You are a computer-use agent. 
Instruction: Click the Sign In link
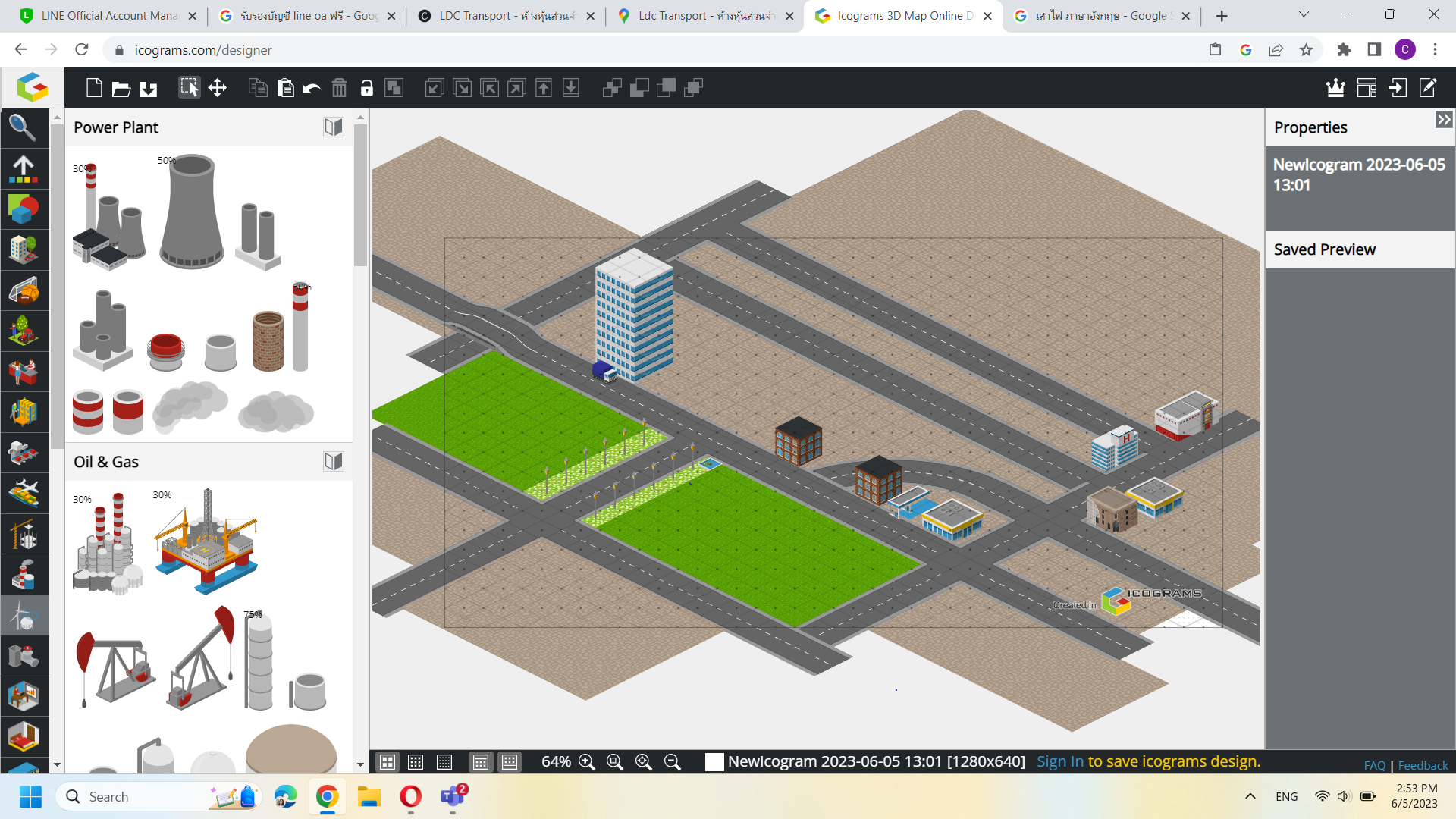pyautogui.click(x=1059, y=761)
